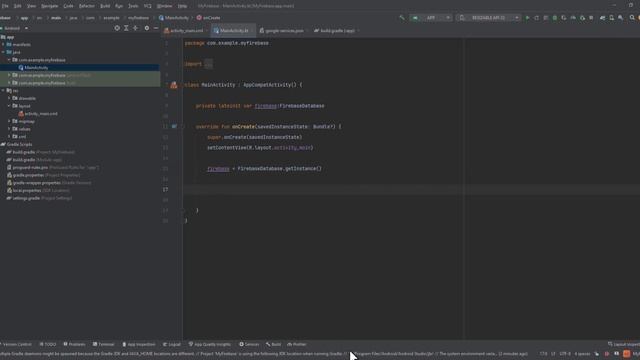Open the App Inspection tool window
This screenshot has width=640, height=360.
click(x=139, y=344)
